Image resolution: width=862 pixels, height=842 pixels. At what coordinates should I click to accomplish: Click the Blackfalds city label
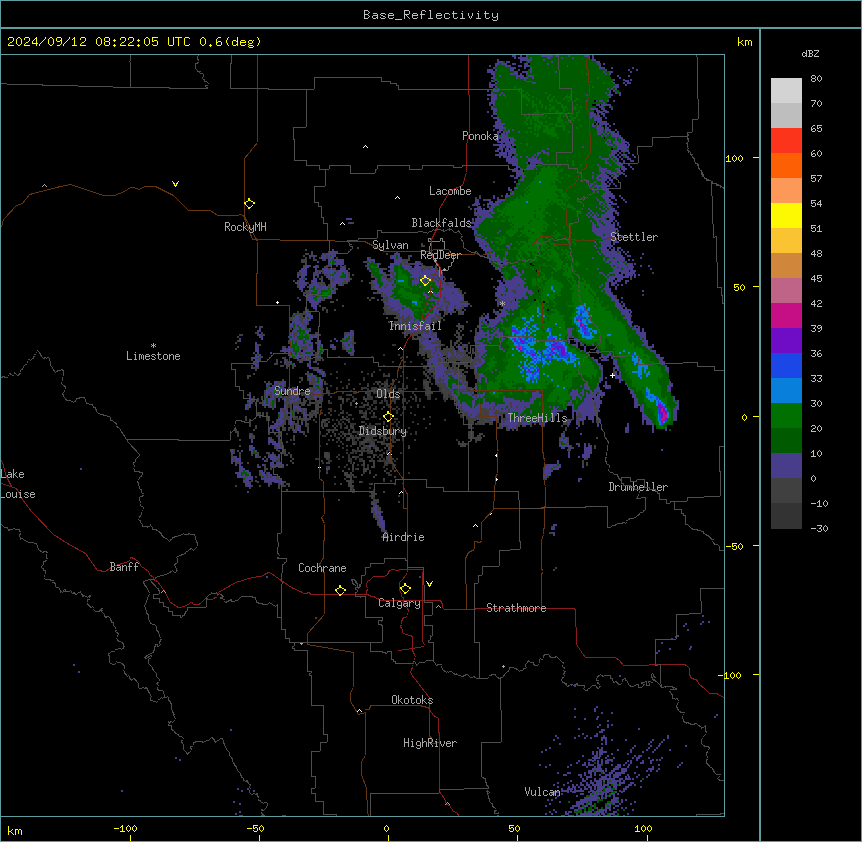[x=441, y=223]
